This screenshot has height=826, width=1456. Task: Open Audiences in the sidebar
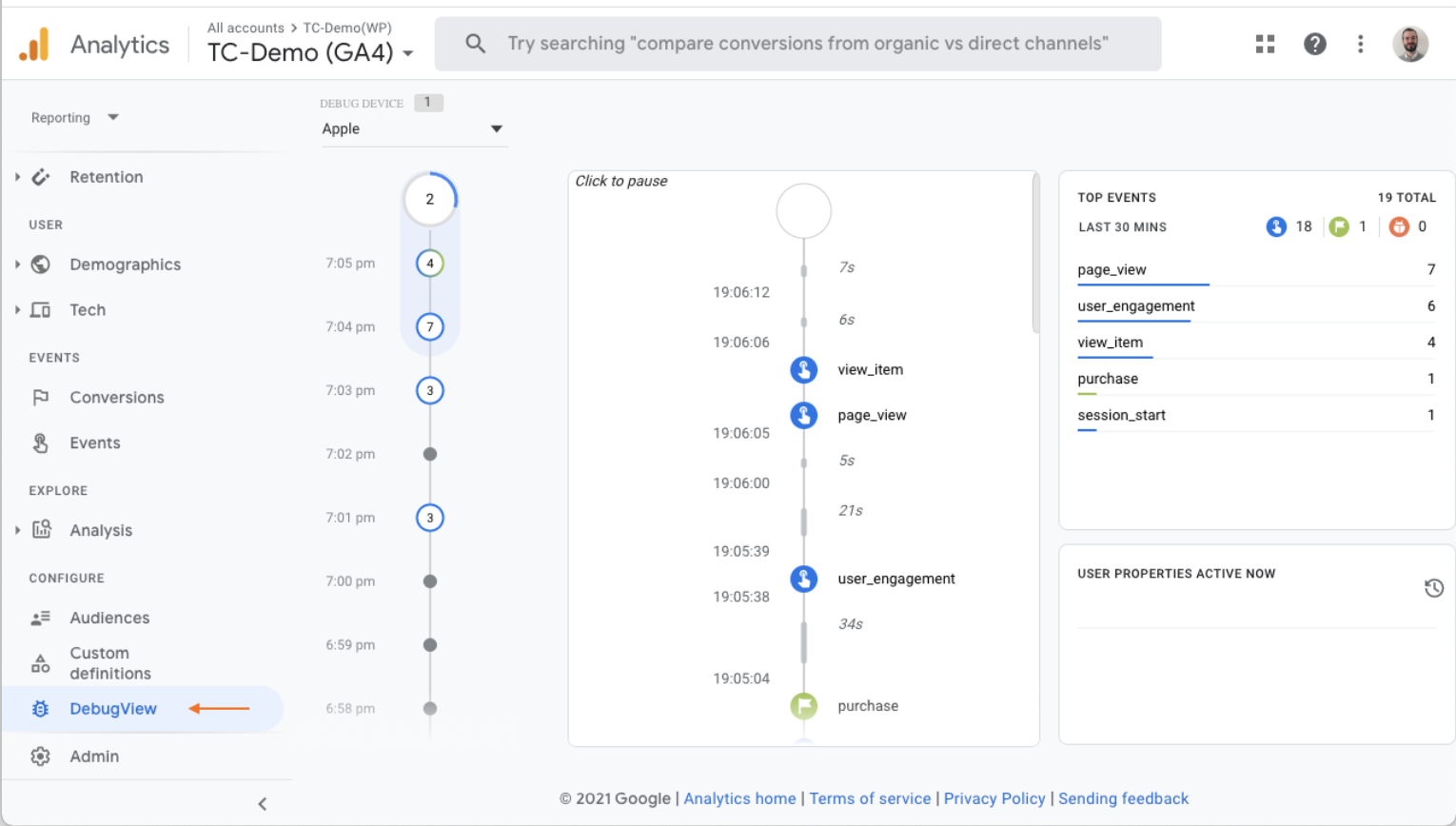coord(109,619)
